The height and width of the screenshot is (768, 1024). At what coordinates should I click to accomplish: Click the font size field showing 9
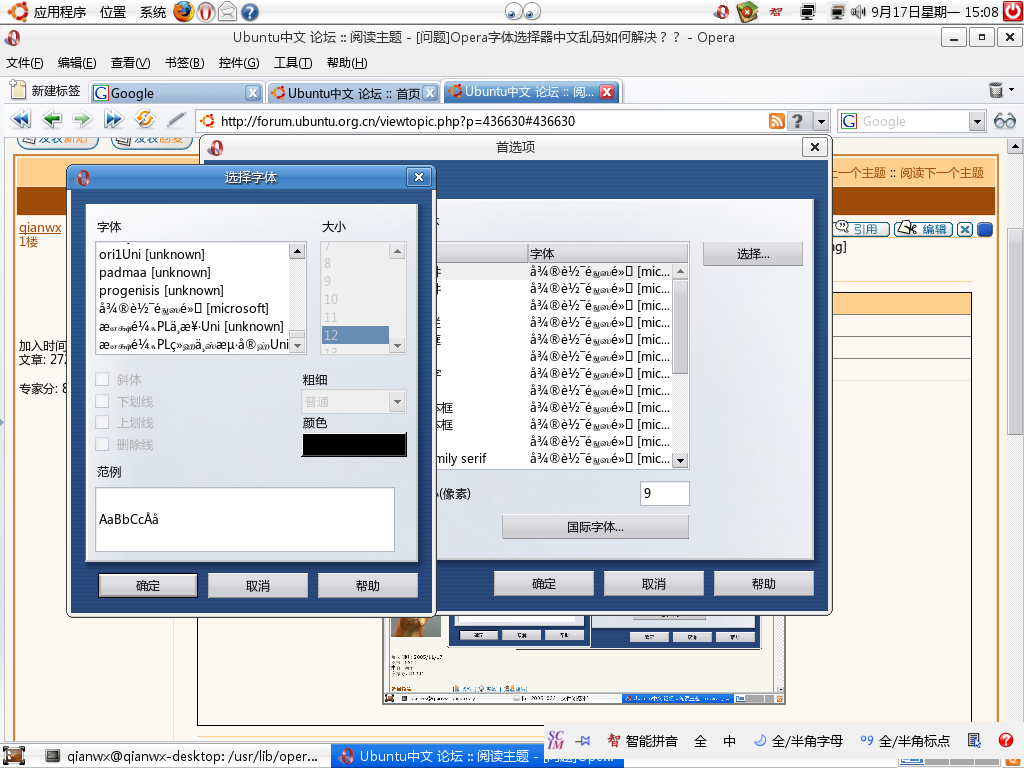(x=664, y=493)
